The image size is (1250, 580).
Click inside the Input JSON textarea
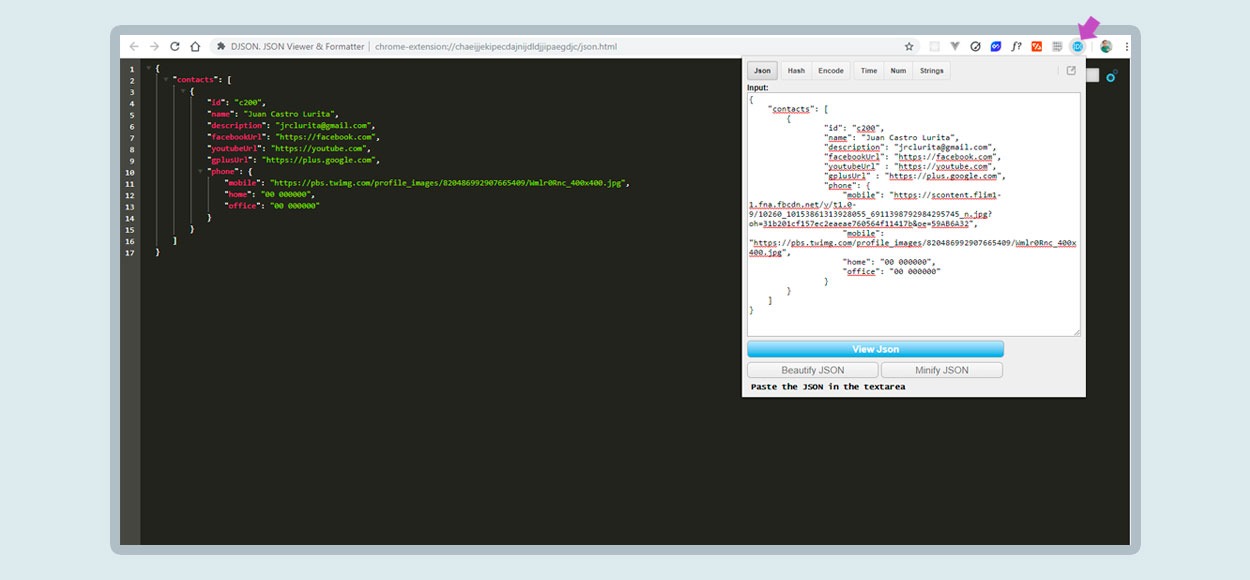[x=914, y=215]
